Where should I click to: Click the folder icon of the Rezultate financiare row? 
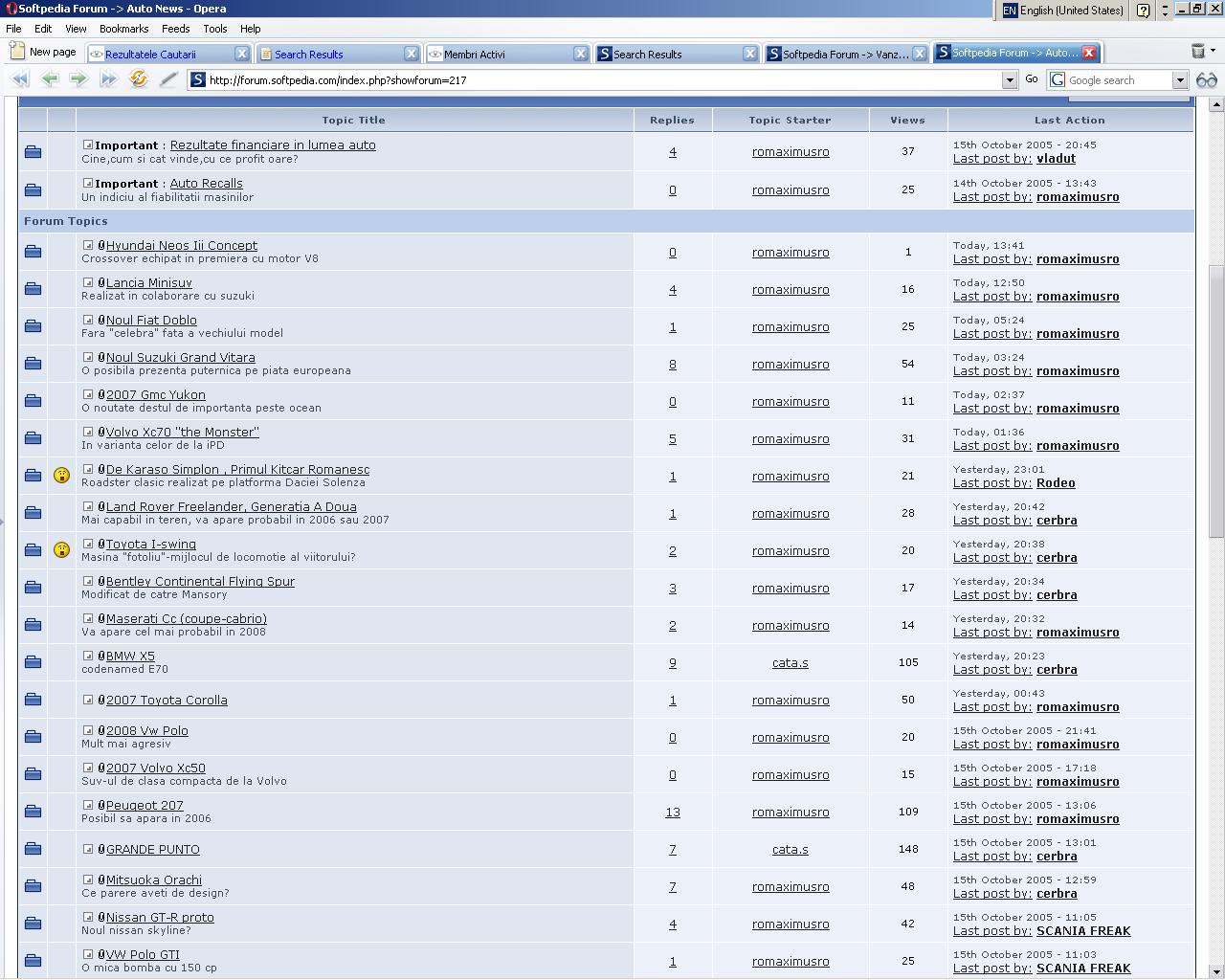[x=33, y=152]
